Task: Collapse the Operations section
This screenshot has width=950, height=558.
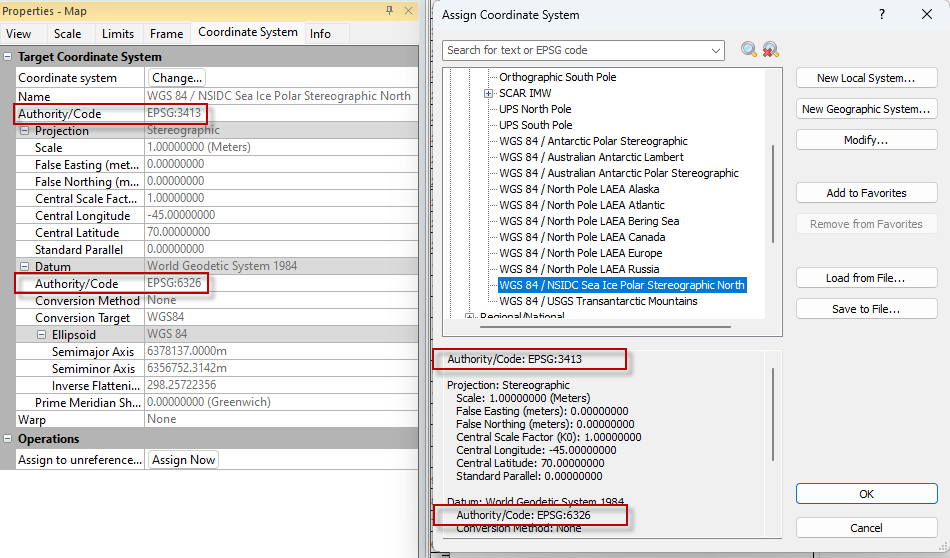Action: click(8, 439)
